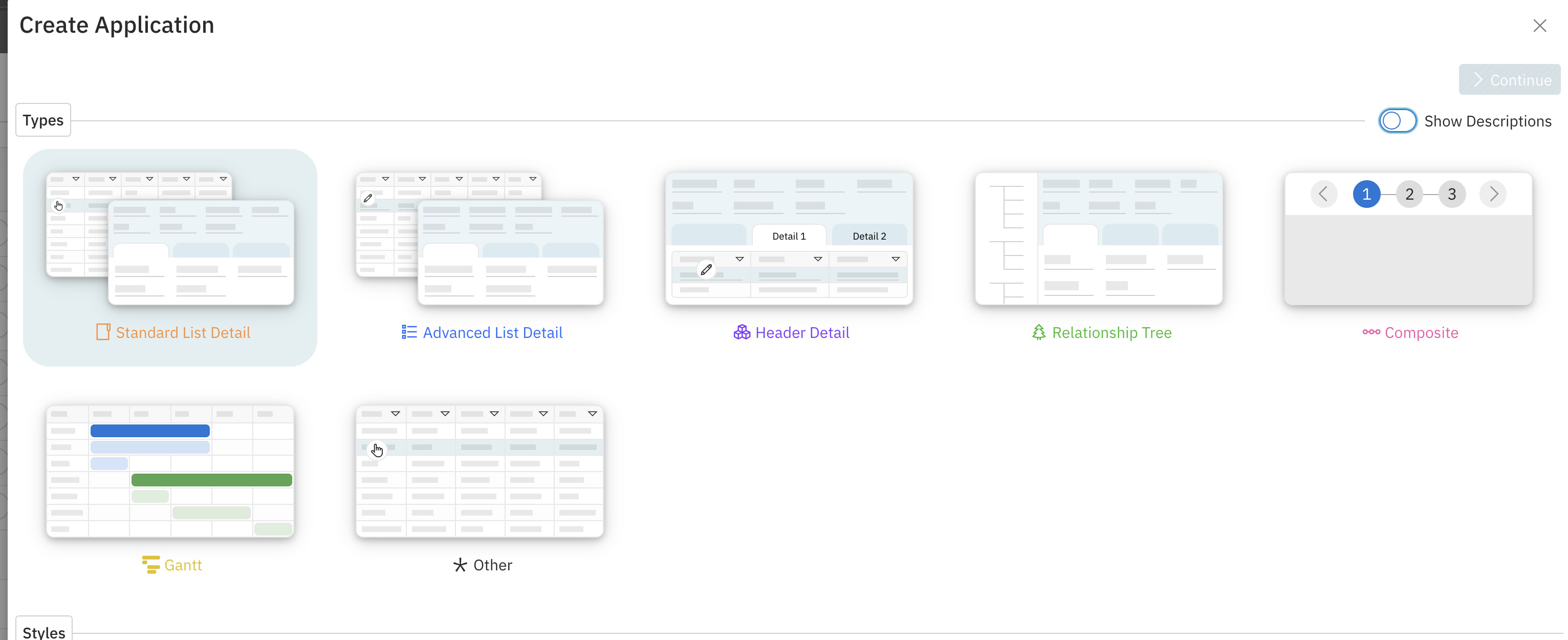The height and width of the screenshot is (640, 1568).
Task: Click the Continue arrow icon
Action: click(x=1477, y=80)
